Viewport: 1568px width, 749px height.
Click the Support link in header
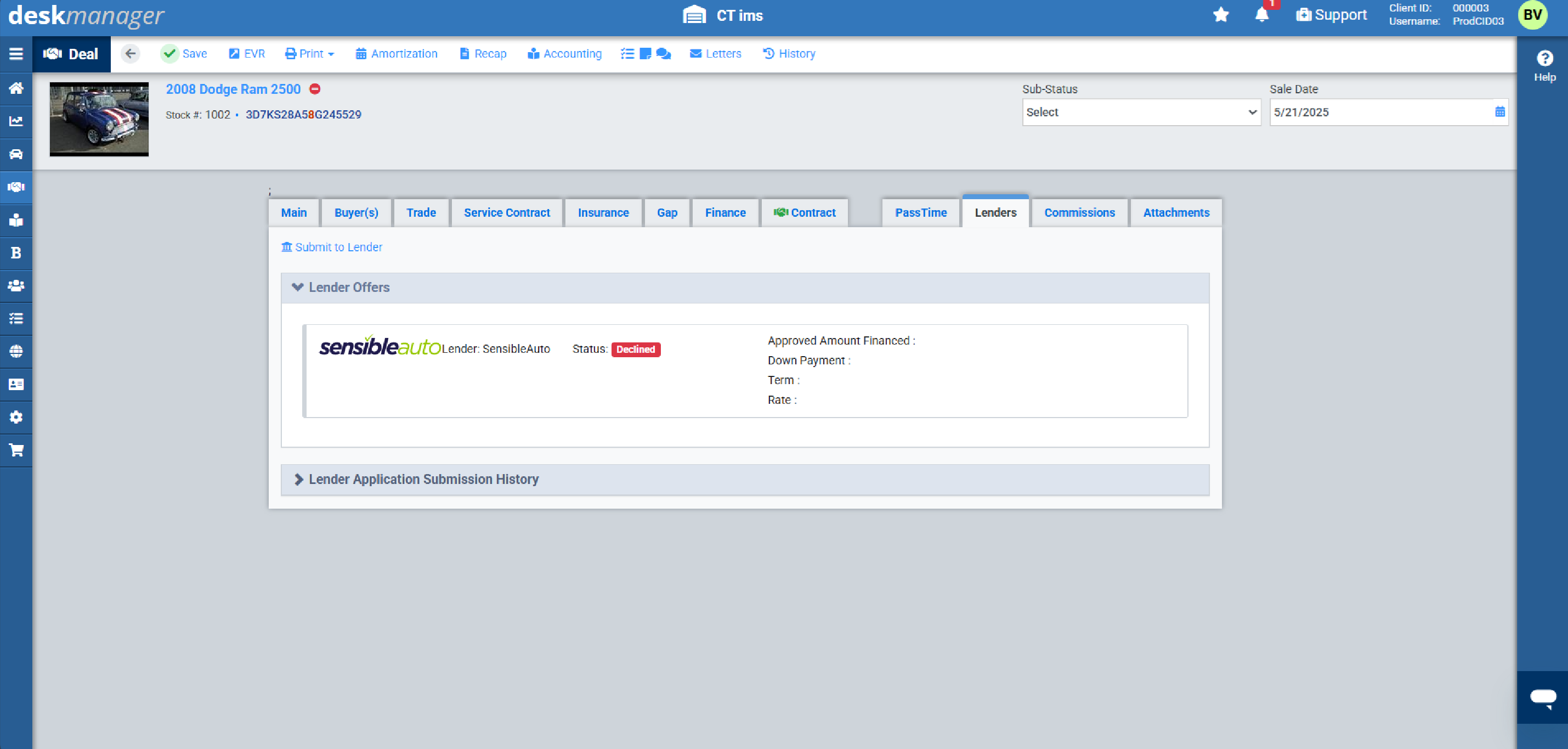pos(1331,15)
